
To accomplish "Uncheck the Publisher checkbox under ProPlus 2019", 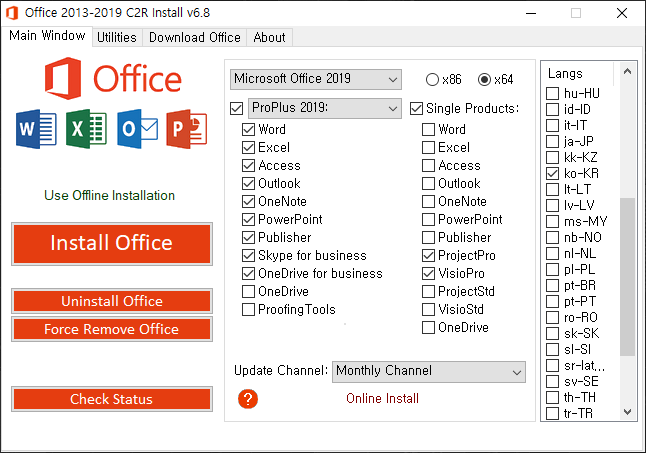I will [249, 238].
